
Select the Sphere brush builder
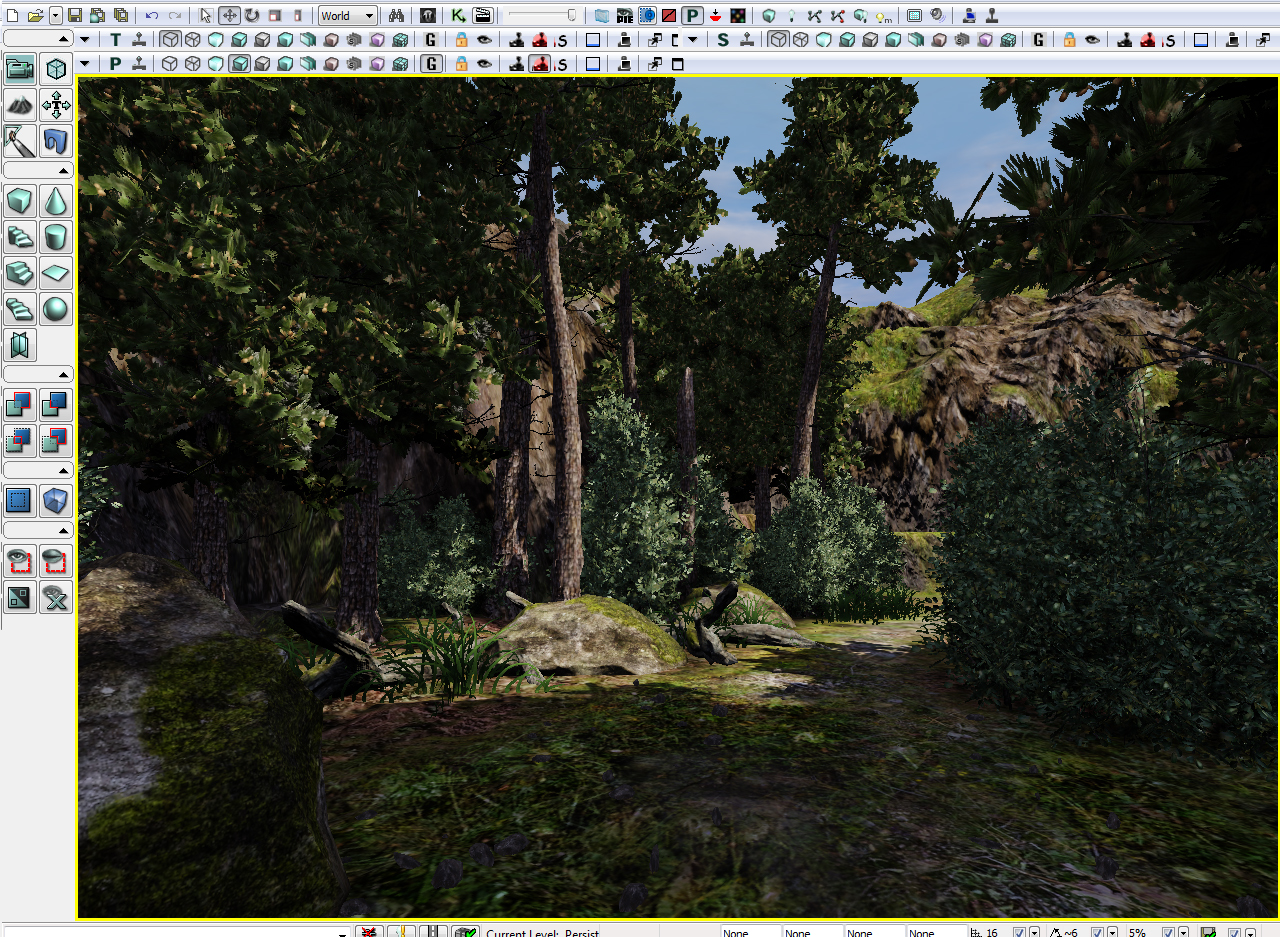tap(57, 309)
